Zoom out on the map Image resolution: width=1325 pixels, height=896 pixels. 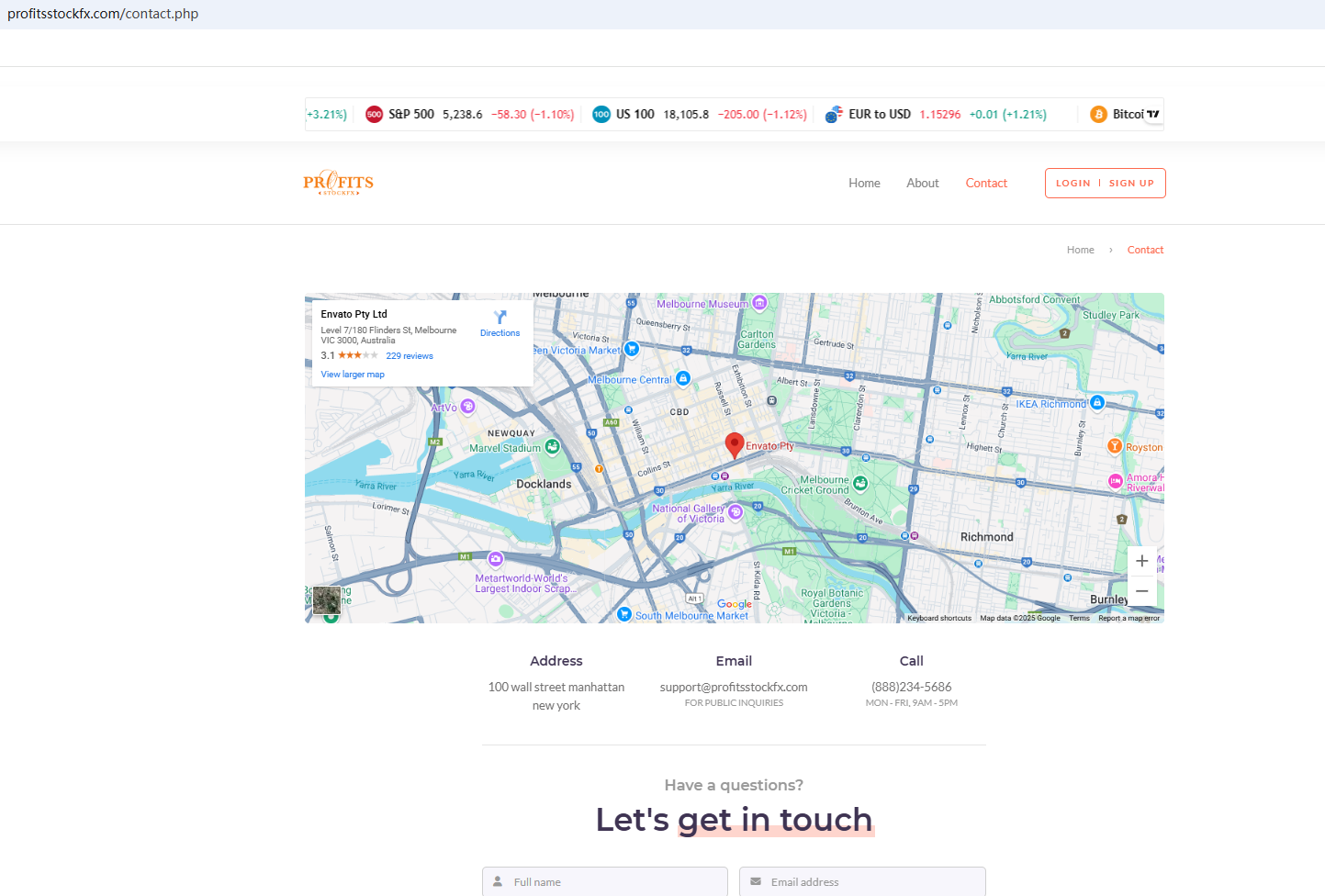1141,591
